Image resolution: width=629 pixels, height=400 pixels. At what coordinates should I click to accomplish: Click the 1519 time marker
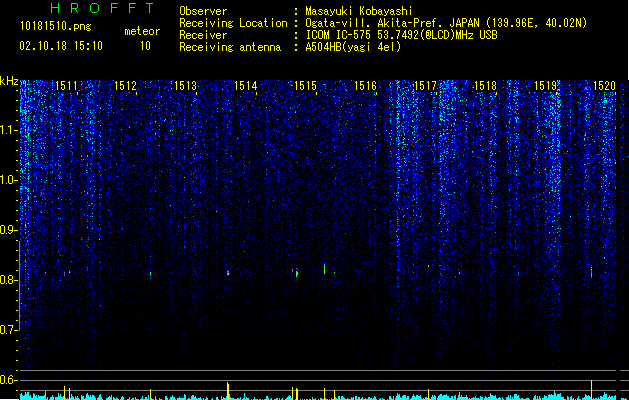coord(546,85)
